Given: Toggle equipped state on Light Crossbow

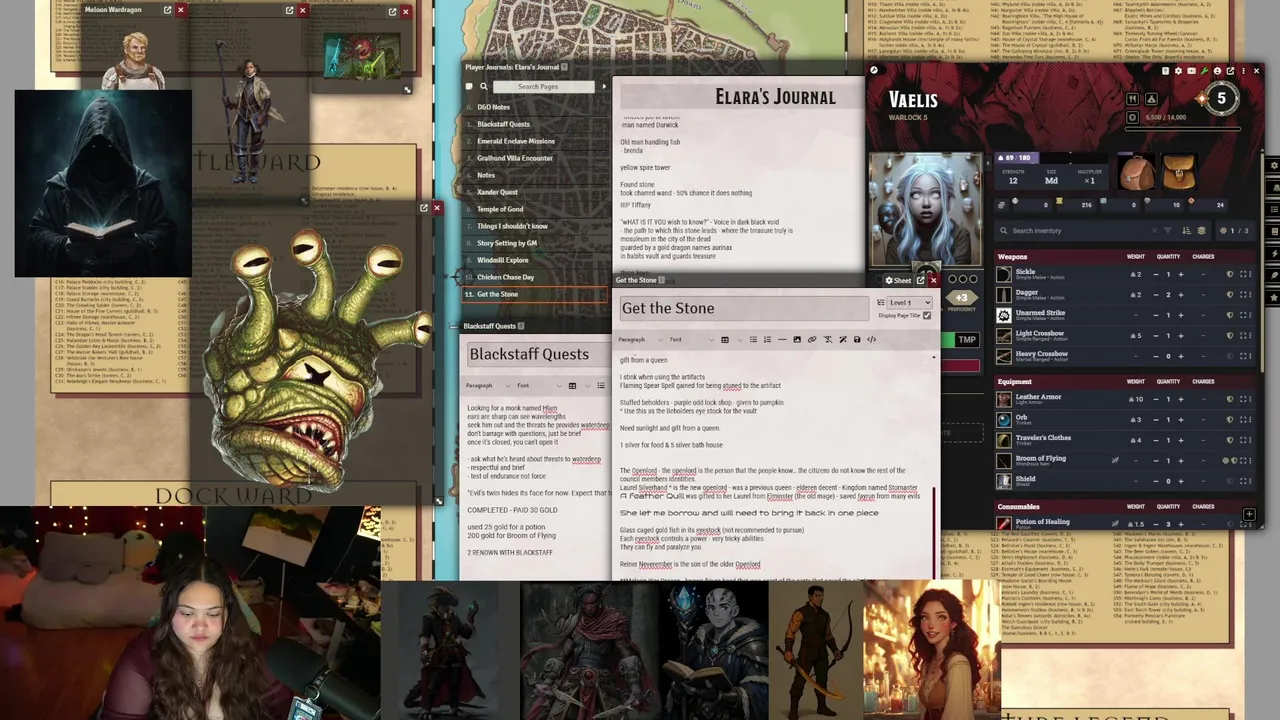Looking at the screenshot, I should tap(1230, 335).
